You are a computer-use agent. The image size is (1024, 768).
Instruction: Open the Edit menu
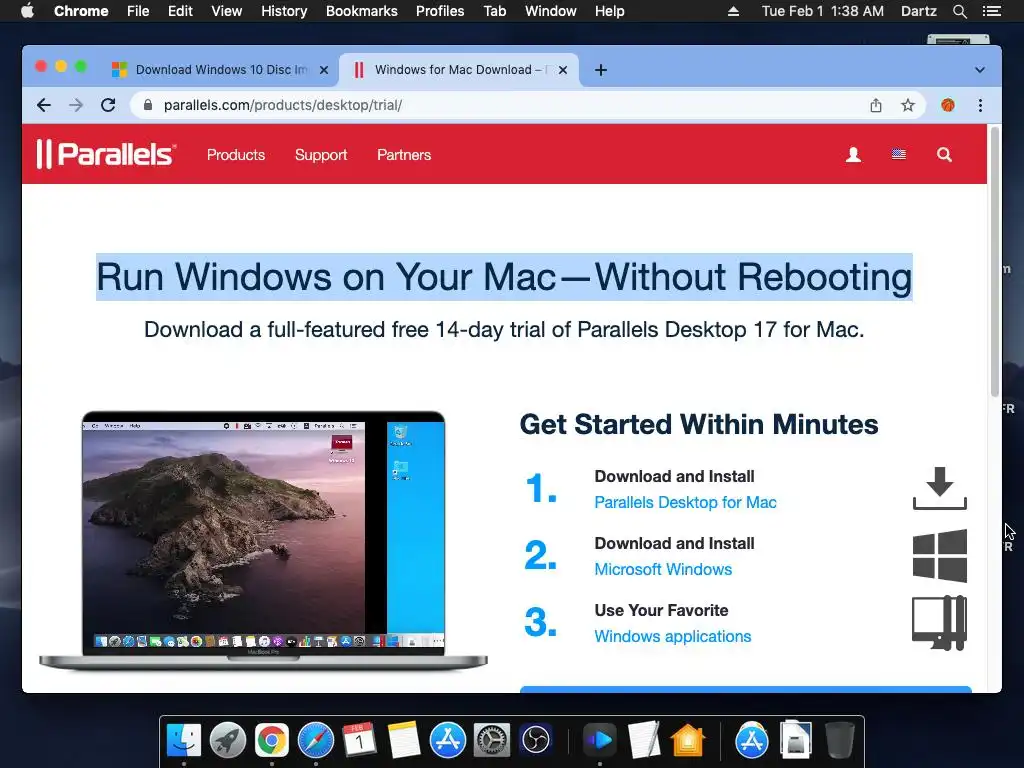coord(180,11)
